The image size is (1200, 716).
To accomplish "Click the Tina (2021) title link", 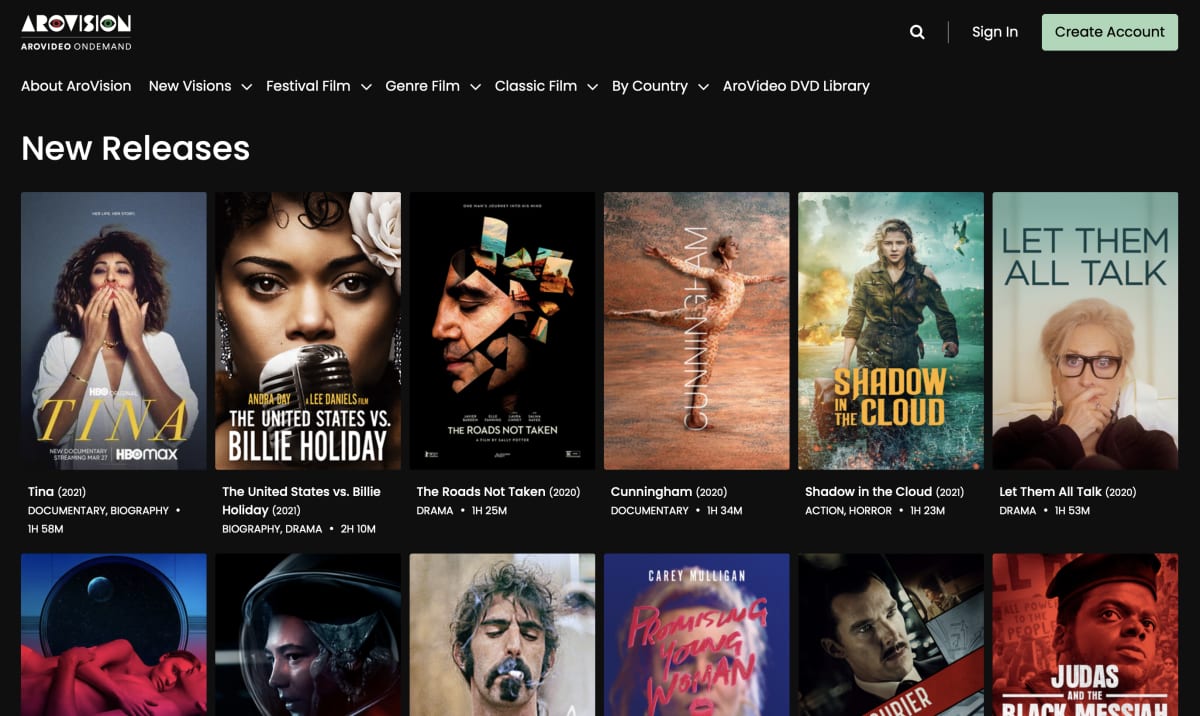I will (x=55, y=492).
